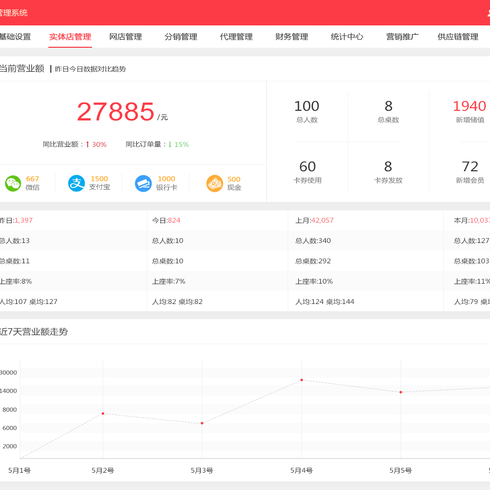Open the 分销管理 tab
Screen dimensions: 490x490
[x=181, y=37]
